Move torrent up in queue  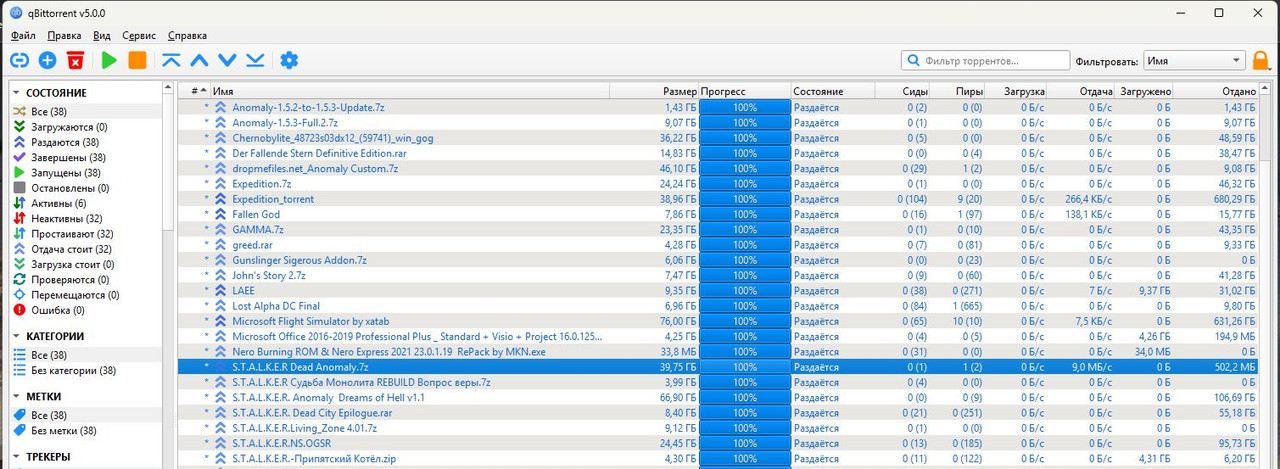pyautogui.click(x=199, y=61)
